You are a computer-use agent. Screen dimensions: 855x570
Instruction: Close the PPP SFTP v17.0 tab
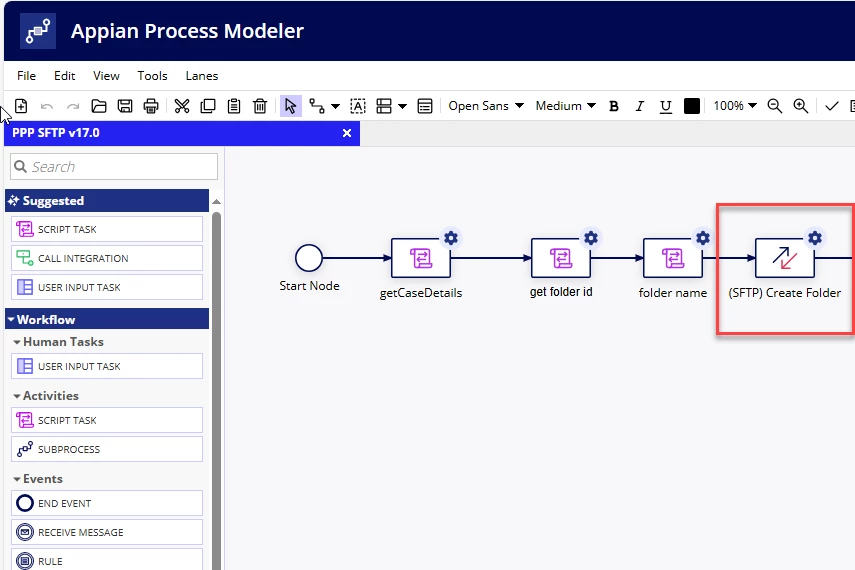pyautogui.click(x=347, y=133)
